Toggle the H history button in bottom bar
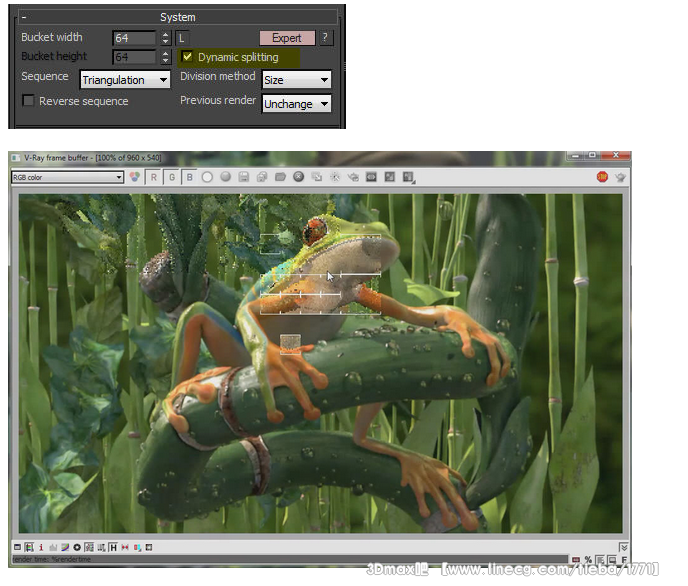This screenshot has height=586, width=688. click(x=113, y=547)
